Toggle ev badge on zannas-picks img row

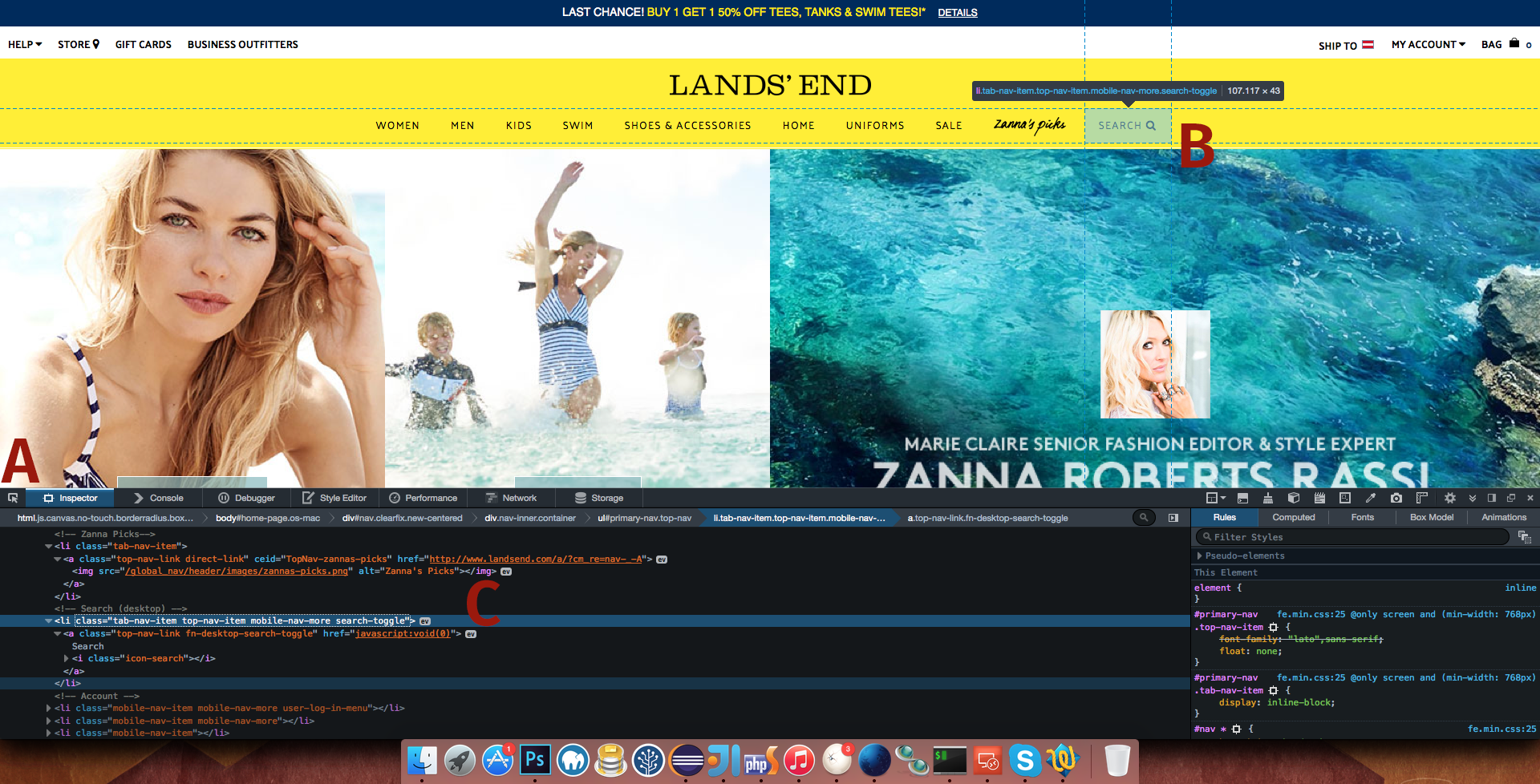pos(506,572)
